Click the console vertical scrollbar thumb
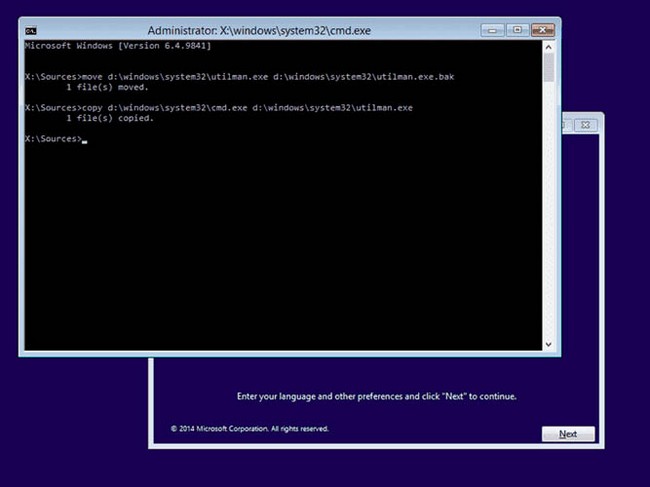Screen dimensions: 650x487 pyautogui.click(x=548, y=67)
